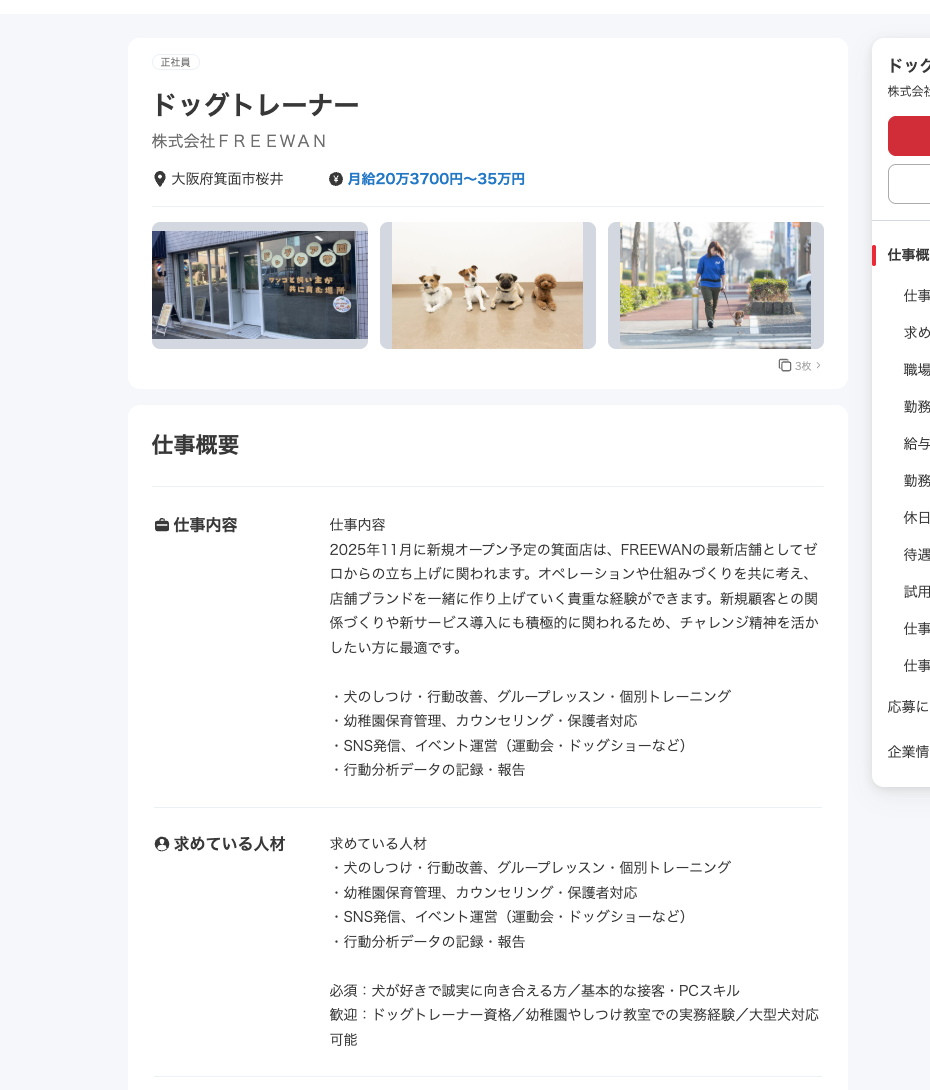Viewport: 930px width, 1090px height.
Task: Open the 企業情報 section from sidebar
Action: [908, 751]
